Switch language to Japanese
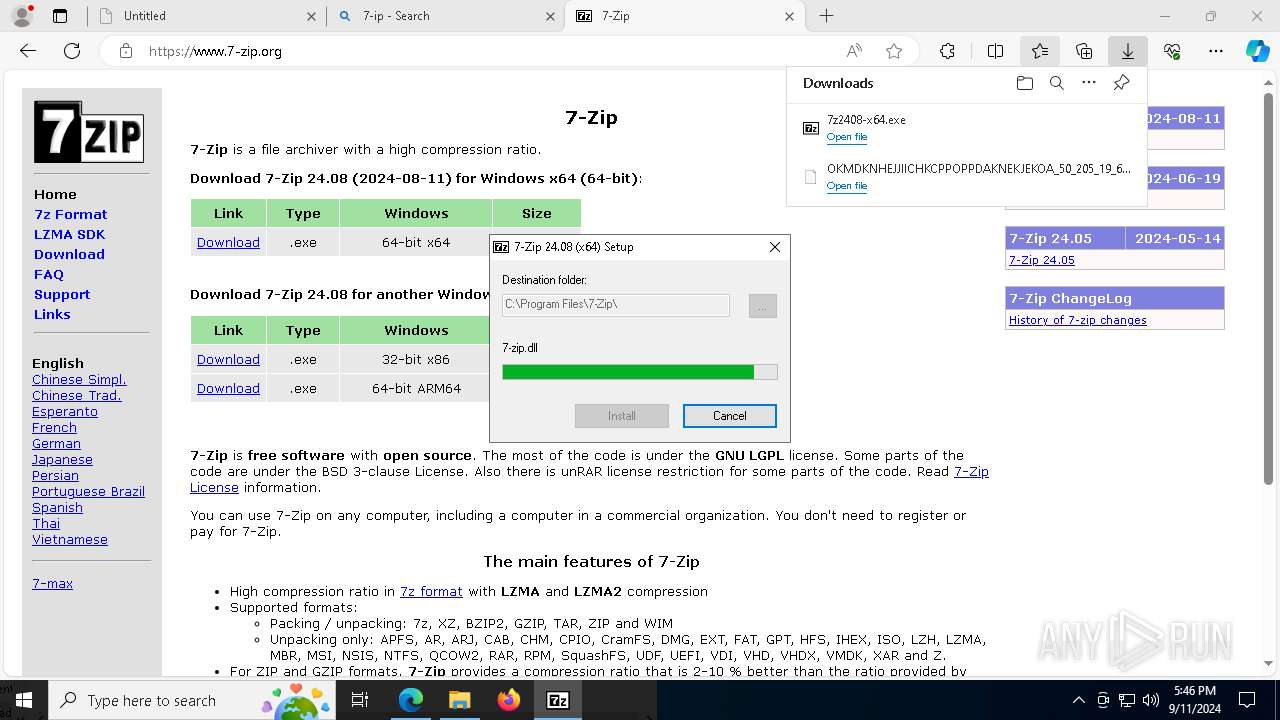This screenshot has height=720, width=1280. 62,460
